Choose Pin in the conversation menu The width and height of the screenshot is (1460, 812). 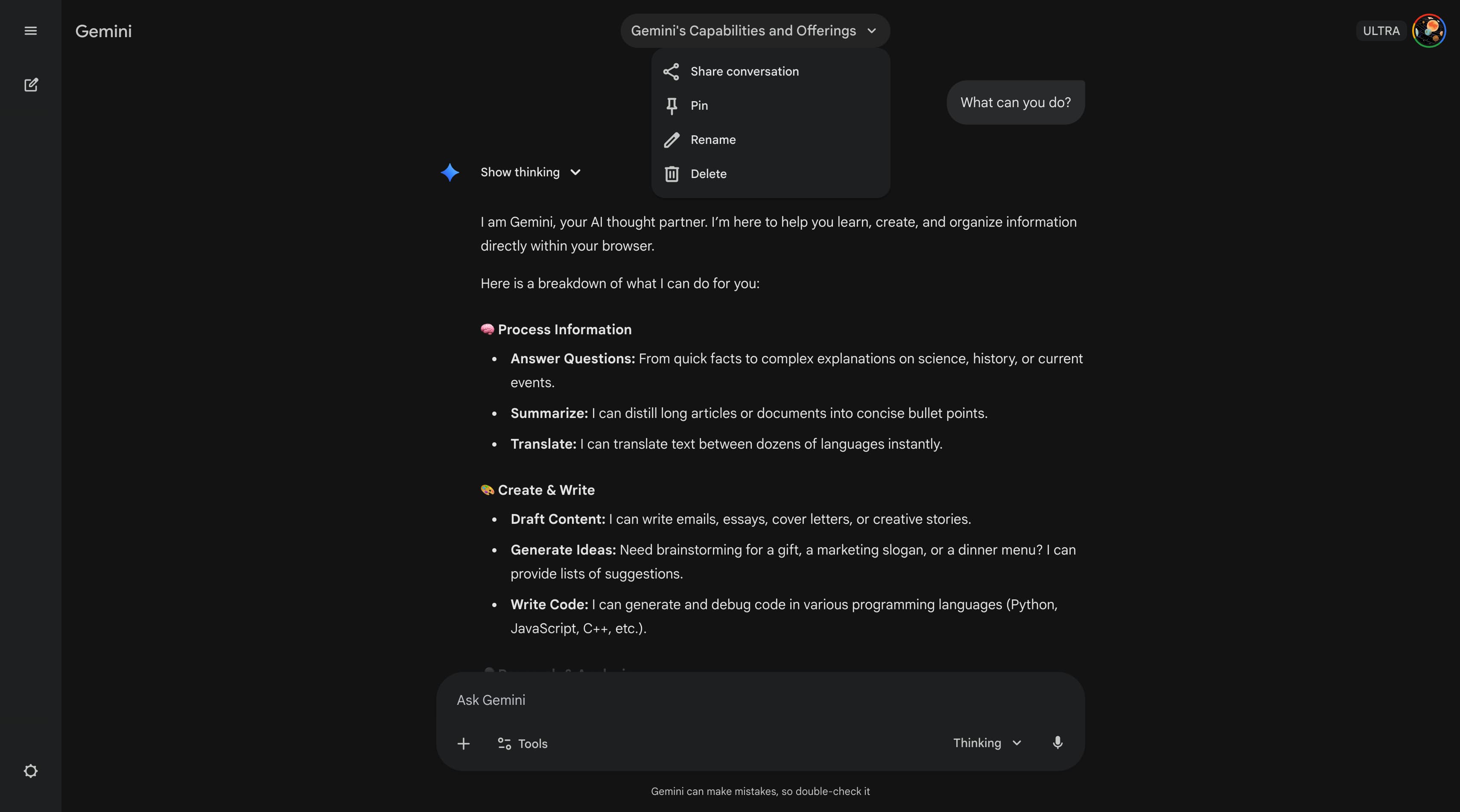[699, 105]
